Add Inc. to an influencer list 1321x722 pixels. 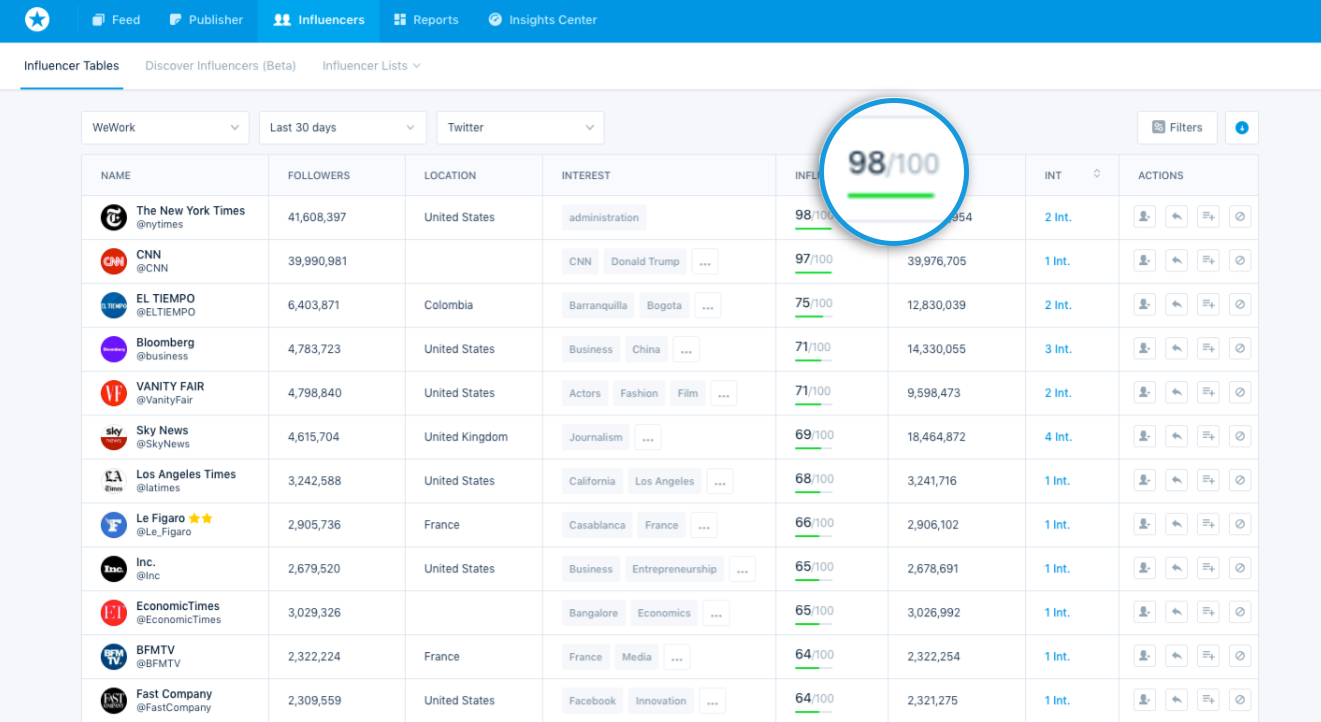coord(1208,569)
